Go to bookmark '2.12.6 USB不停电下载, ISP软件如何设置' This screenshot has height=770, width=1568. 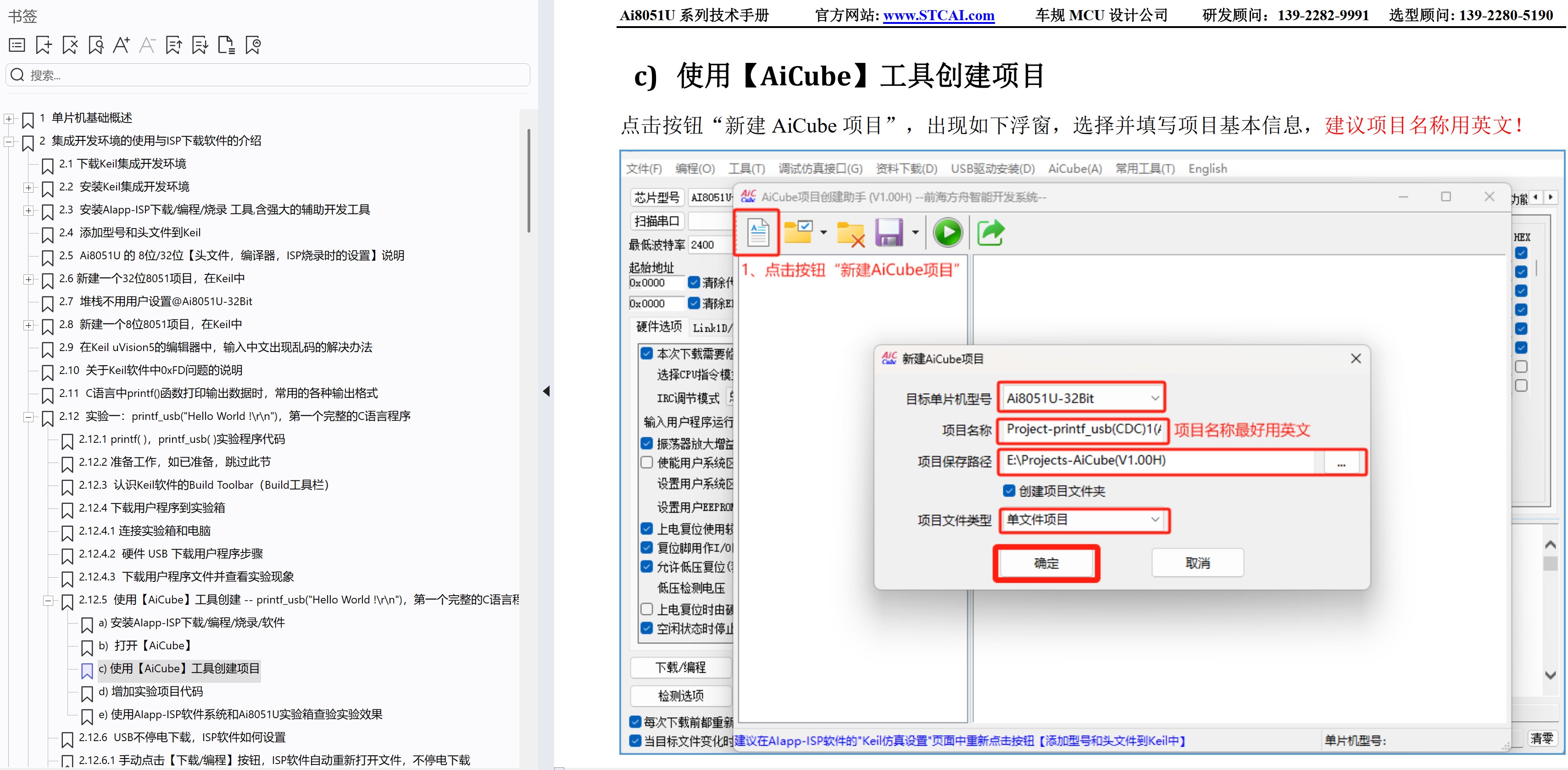pos(182,738)
